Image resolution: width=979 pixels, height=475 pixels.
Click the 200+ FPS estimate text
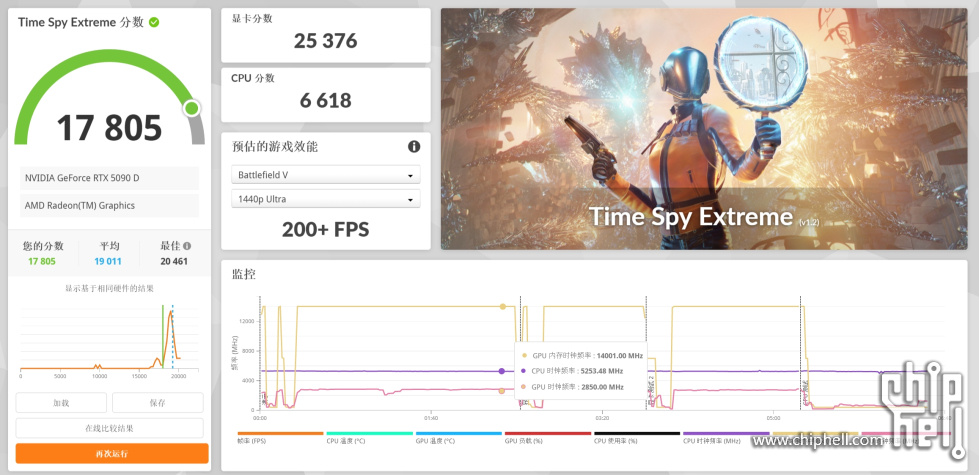[x=325, y=230]
